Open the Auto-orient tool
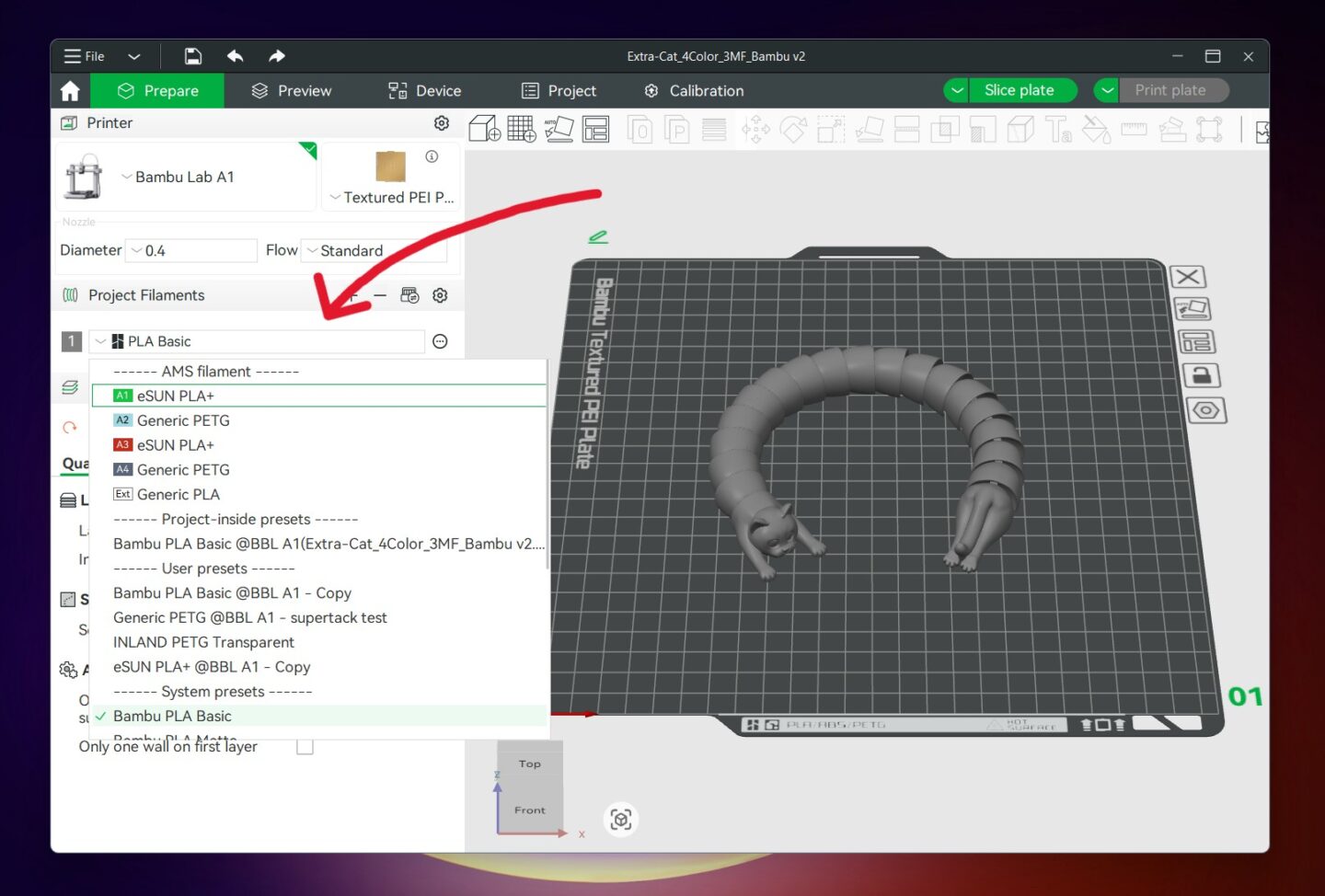The image size is (1325, 896). (559, 129)
